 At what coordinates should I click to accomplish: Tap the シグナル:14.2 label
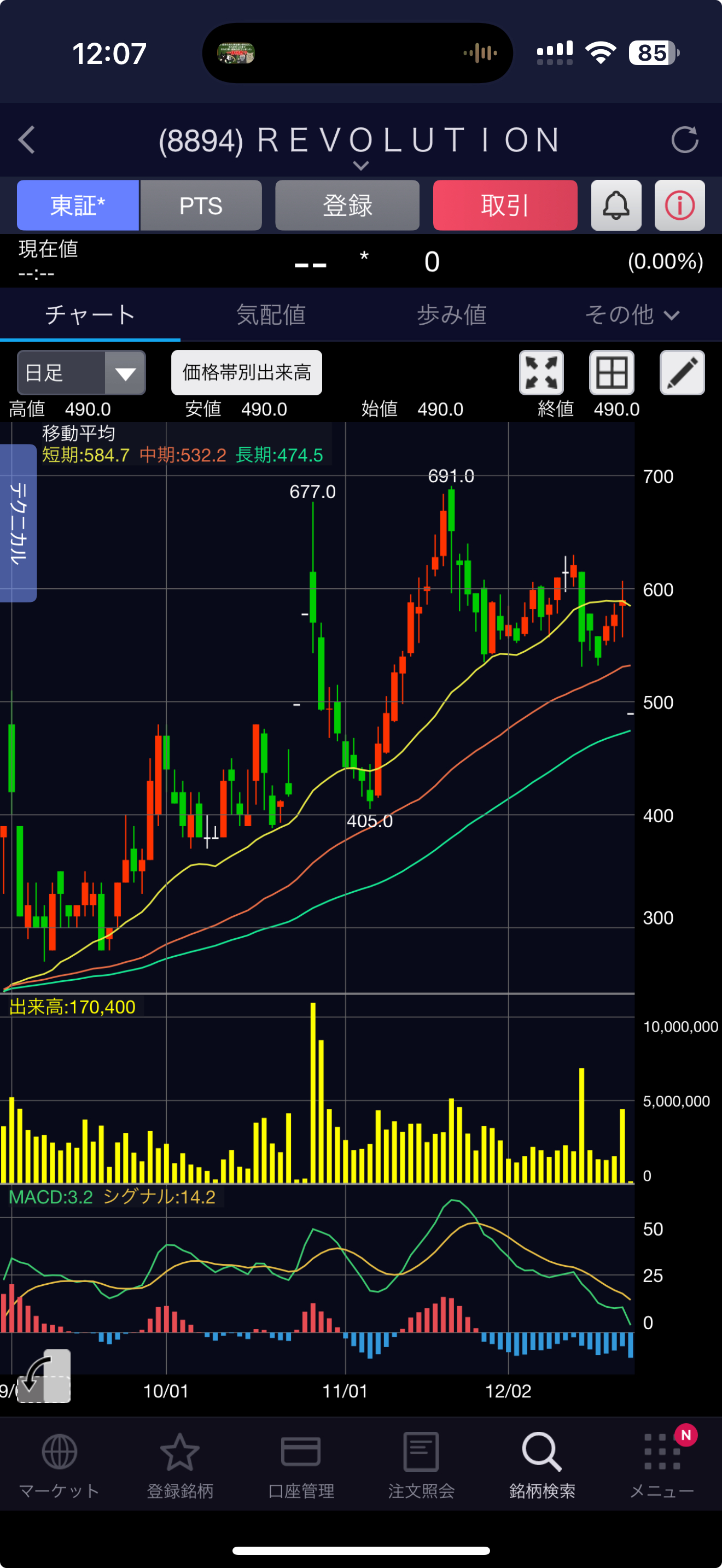pyautogui.click(x=160, y=1197)
